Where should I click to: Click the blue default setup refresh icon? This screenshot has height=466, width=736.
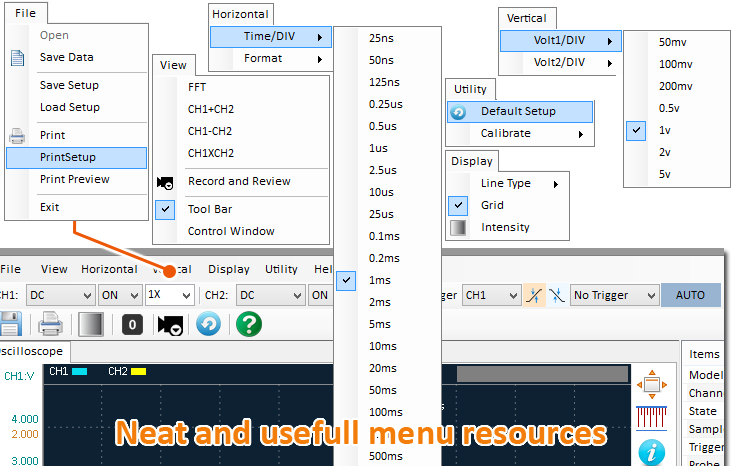[208, 324]
